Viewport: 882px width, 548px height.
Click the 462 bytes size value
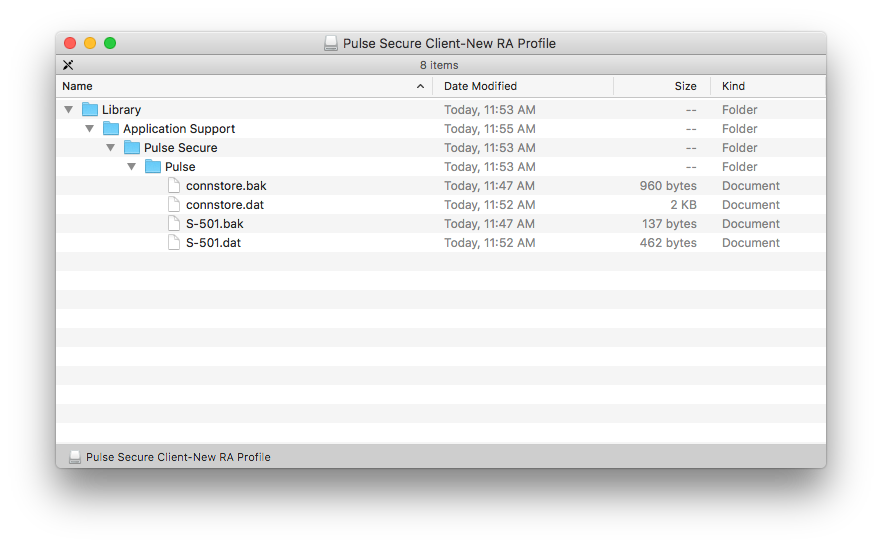click(668, 242)
